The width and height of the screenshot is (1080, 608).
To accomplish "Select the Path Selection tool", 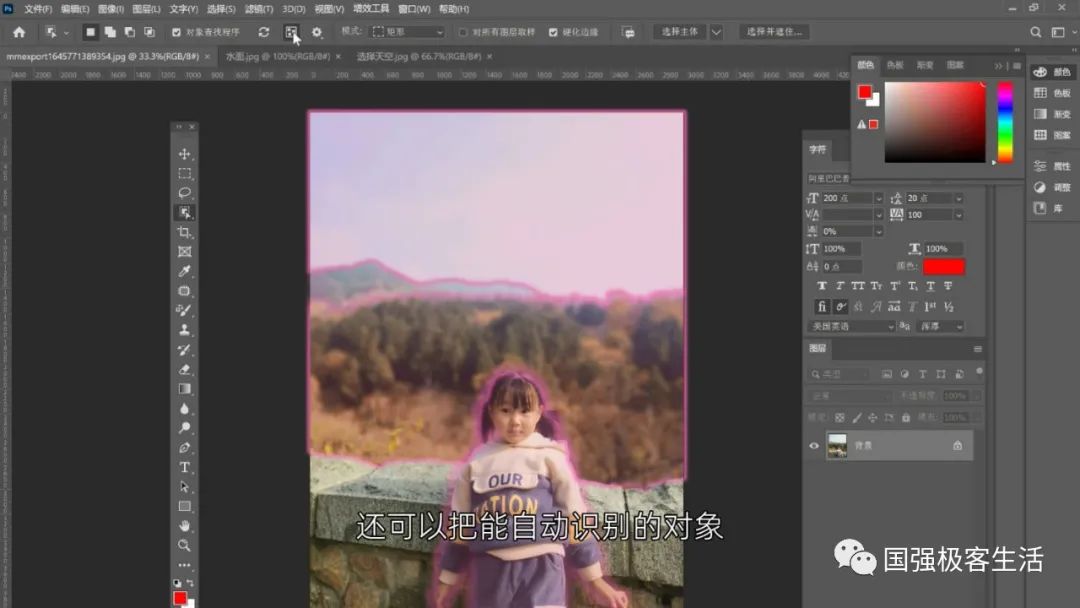I will [185, 487].
